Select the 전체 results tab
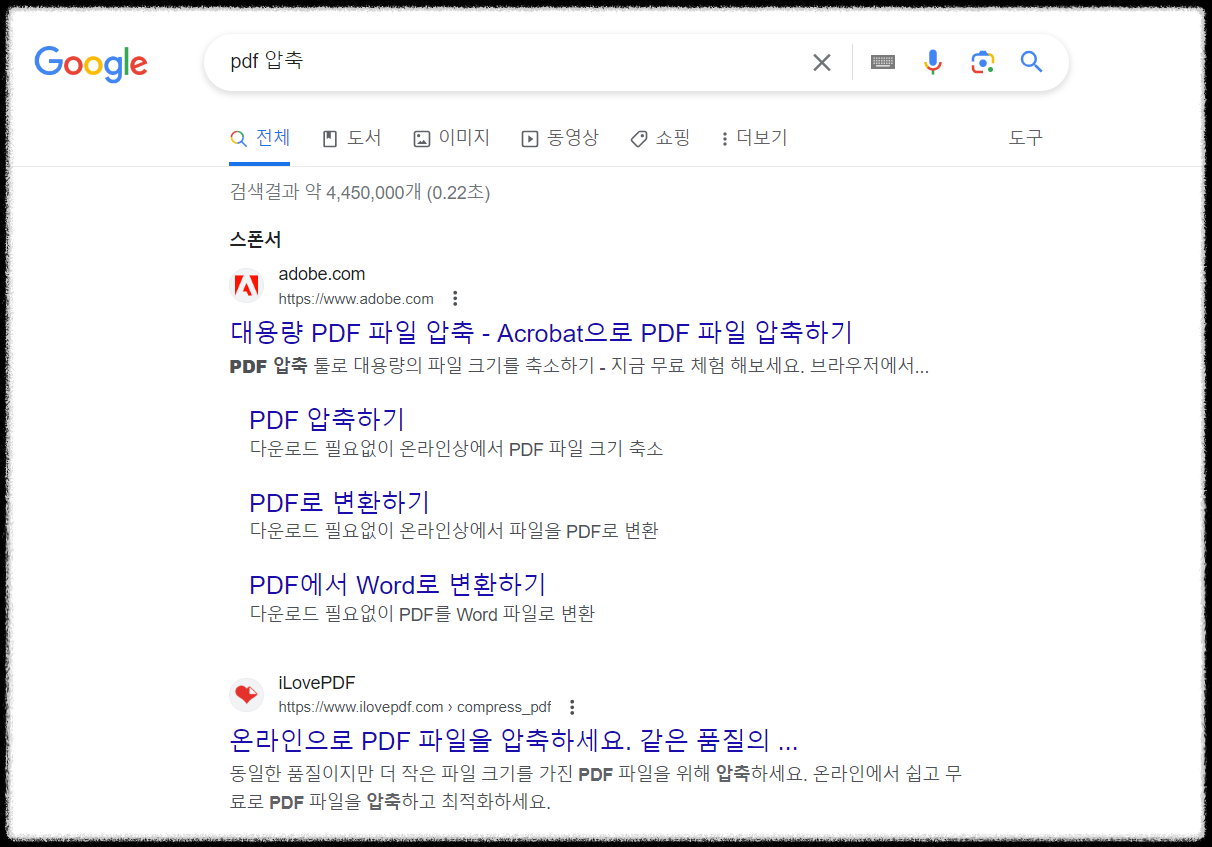Screen dimensions: 1212x847 pos(260,138)
